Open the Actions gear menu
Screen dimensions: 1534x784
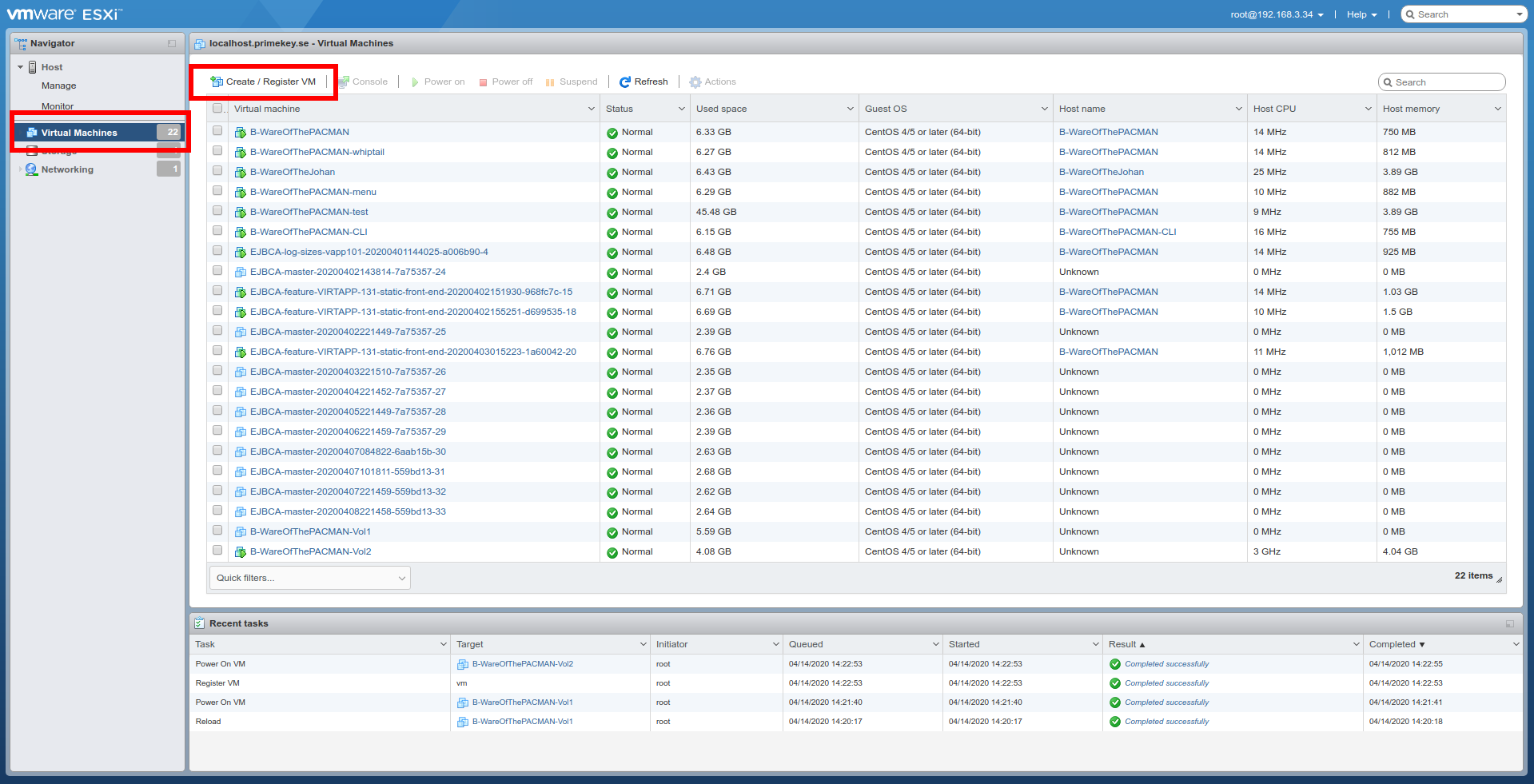pos(711,82)
